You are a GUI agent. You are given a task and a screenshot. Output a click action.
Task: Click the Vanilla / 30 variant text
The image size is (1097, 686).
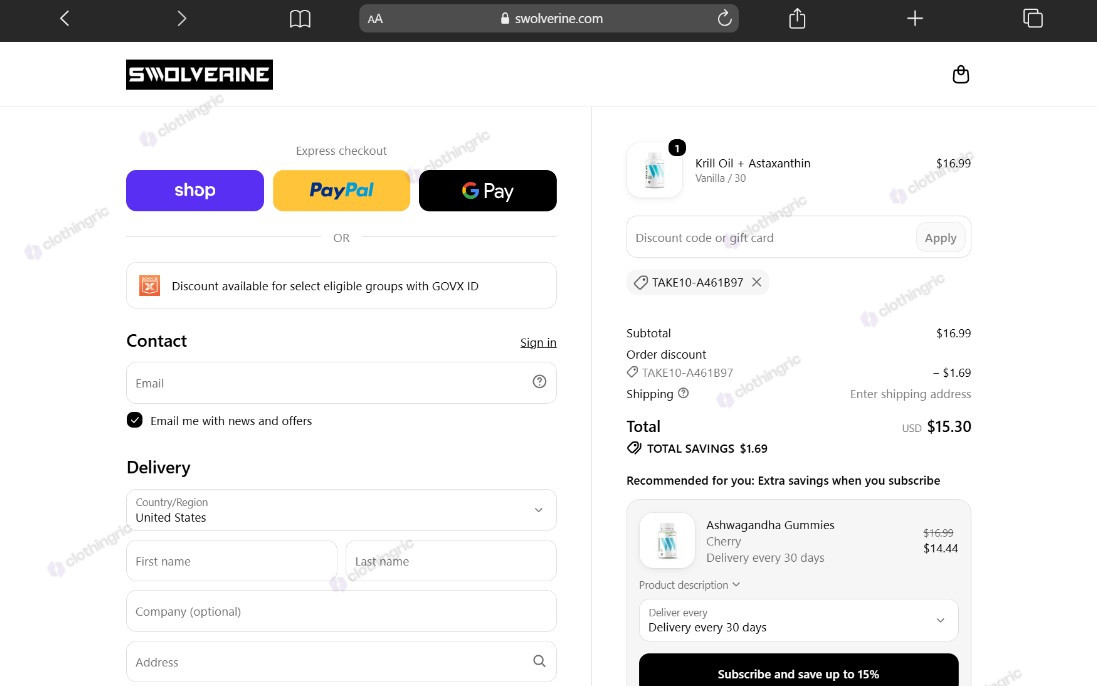[x=721, y=178]
